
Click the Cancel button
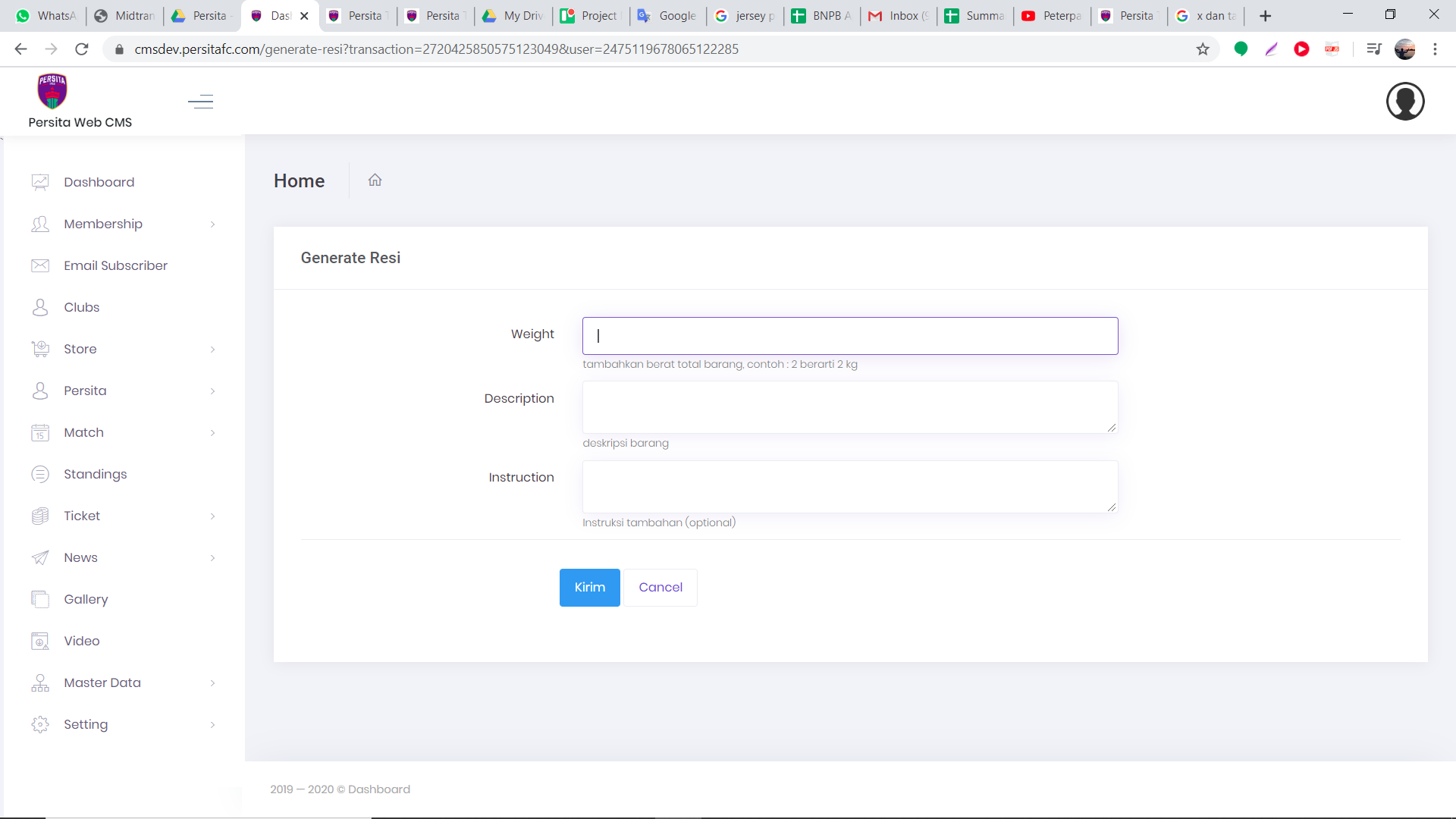coord(660,588)
